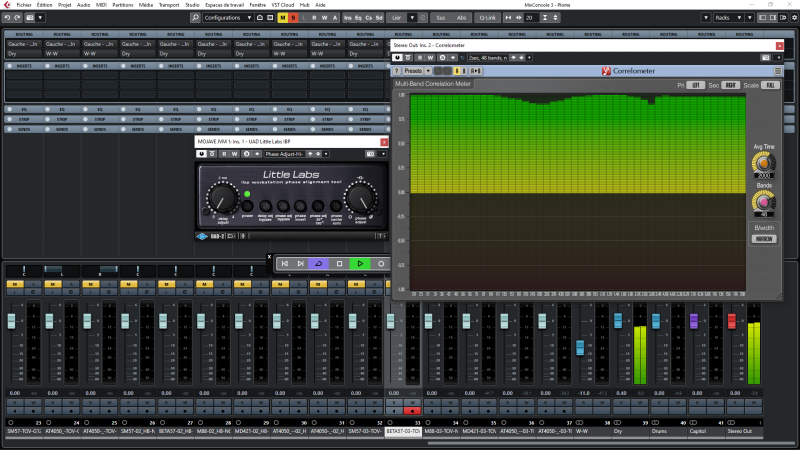The width and height of the screenshot is (800, 450).
Task: Click the record button in transport bar
Action: 380,263
